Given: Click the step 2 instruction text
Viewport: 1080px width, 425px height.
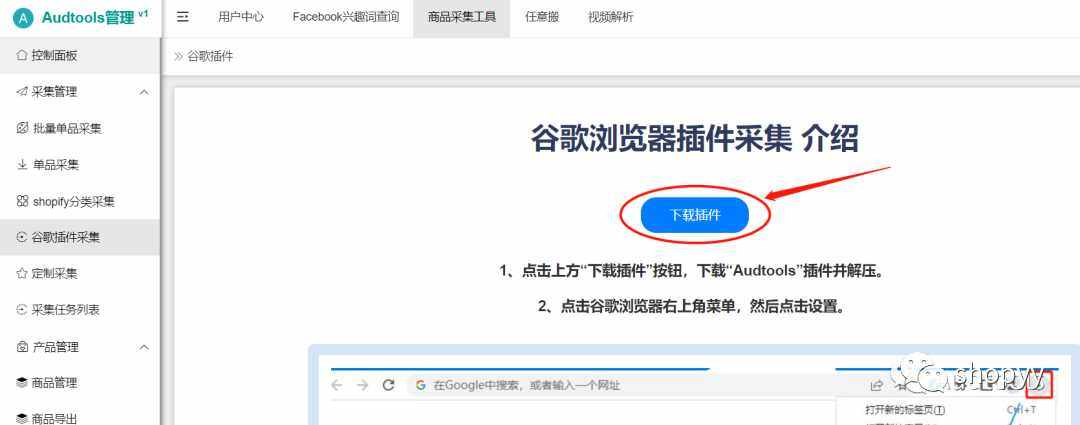Looking at the screenshot, I should (692, 307).
